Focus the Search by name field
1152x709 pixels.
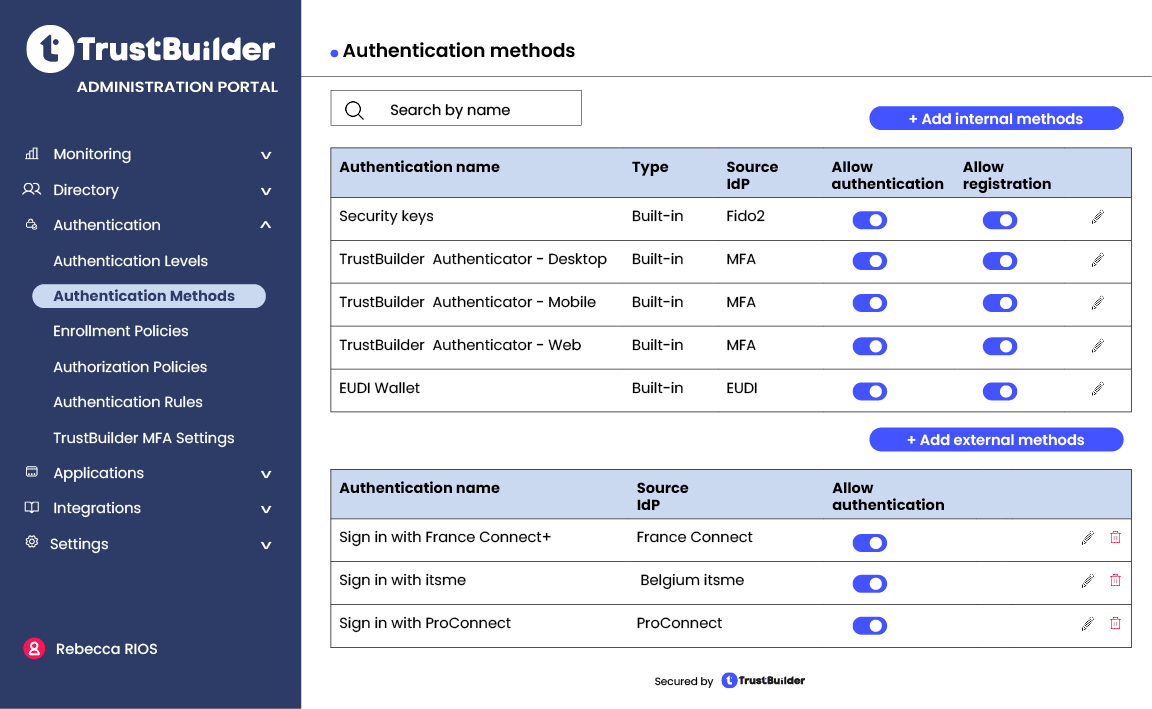pyautogui.click(x=456, y=108)
